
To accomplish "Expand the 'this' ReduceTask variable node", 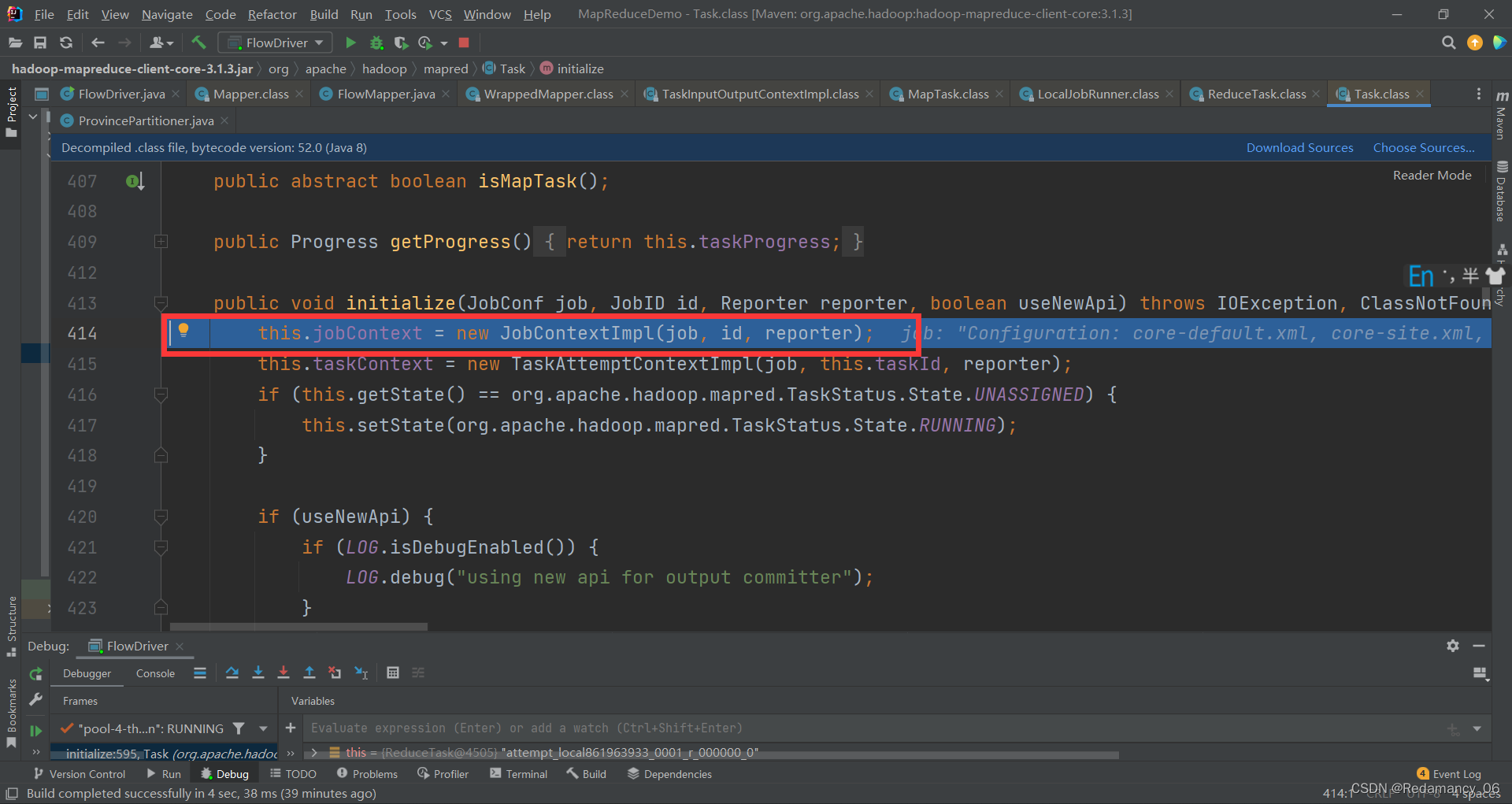I will click(x=314, y=752).
